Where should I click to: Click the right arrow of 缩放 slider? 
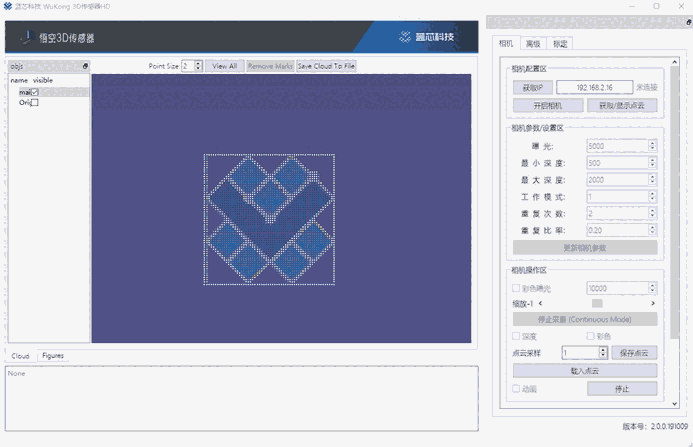click(x=653, y=303)
